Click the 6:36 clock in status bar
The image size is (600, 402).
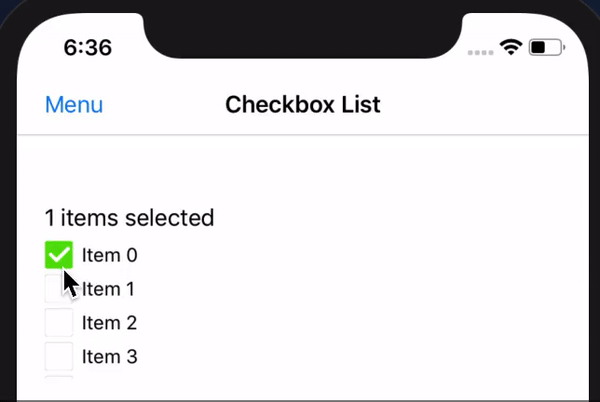88,47
